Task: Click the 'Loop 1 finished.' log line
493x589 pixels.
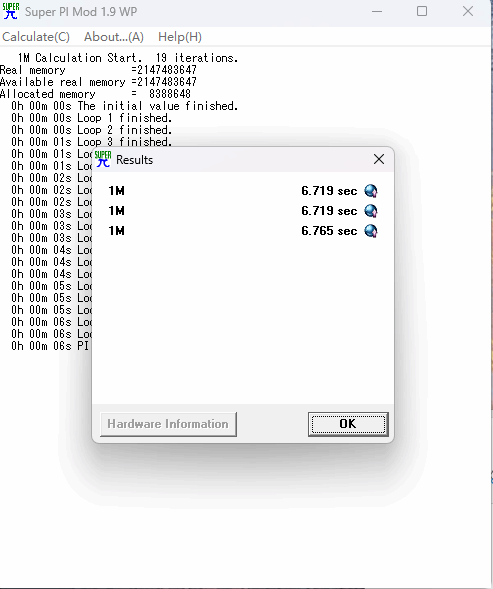Action: [x=91, y=118]
